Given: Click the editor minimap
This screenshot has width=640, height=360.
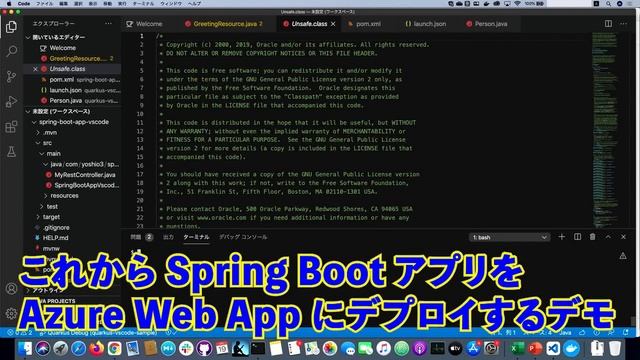Looking at the screenshot, I should click(x=605, y=131).
